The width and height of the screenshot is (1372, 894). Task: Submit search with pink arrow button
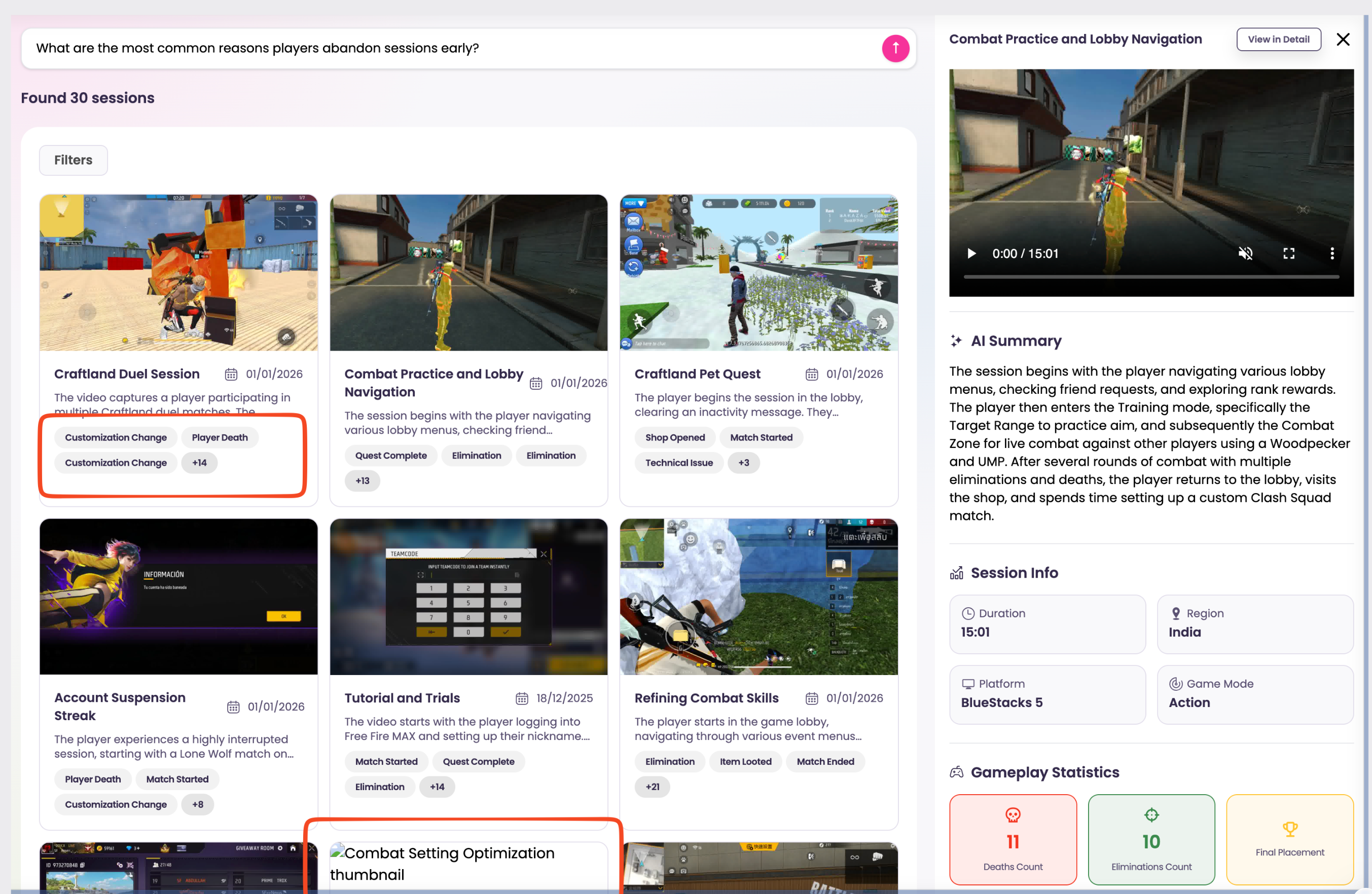pos(895,49)
